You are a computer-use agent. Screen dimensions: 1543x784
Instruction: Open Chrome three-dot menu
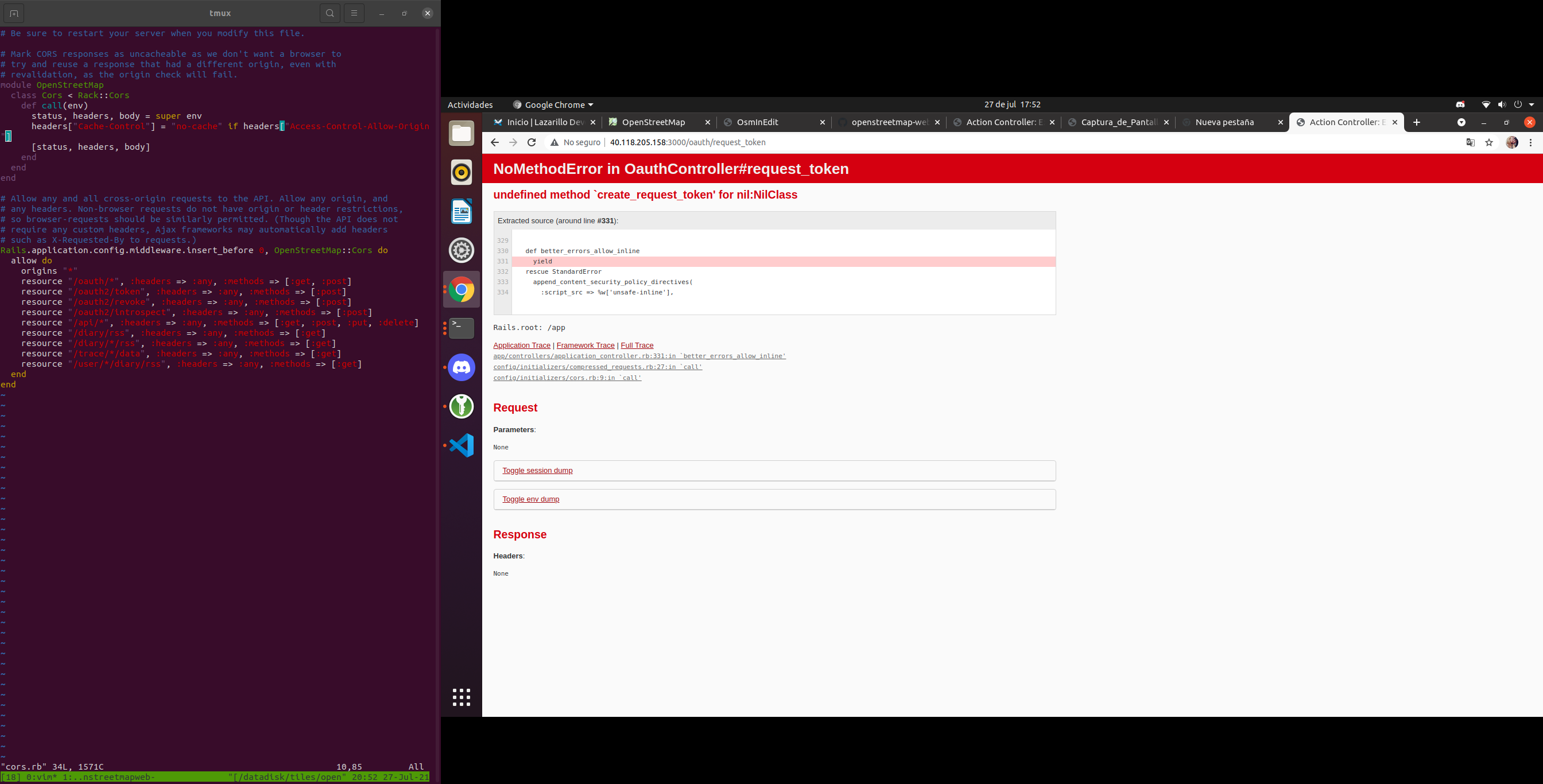(x=1530, y=142)
